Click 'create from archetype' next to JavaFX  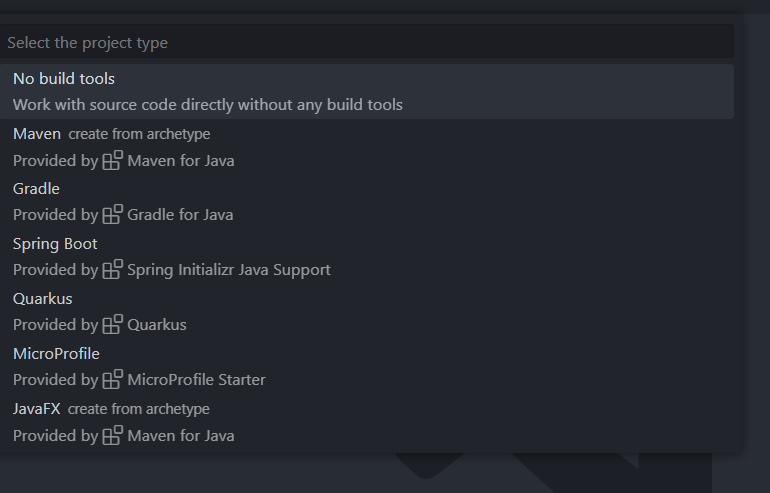tap(139, 409)
